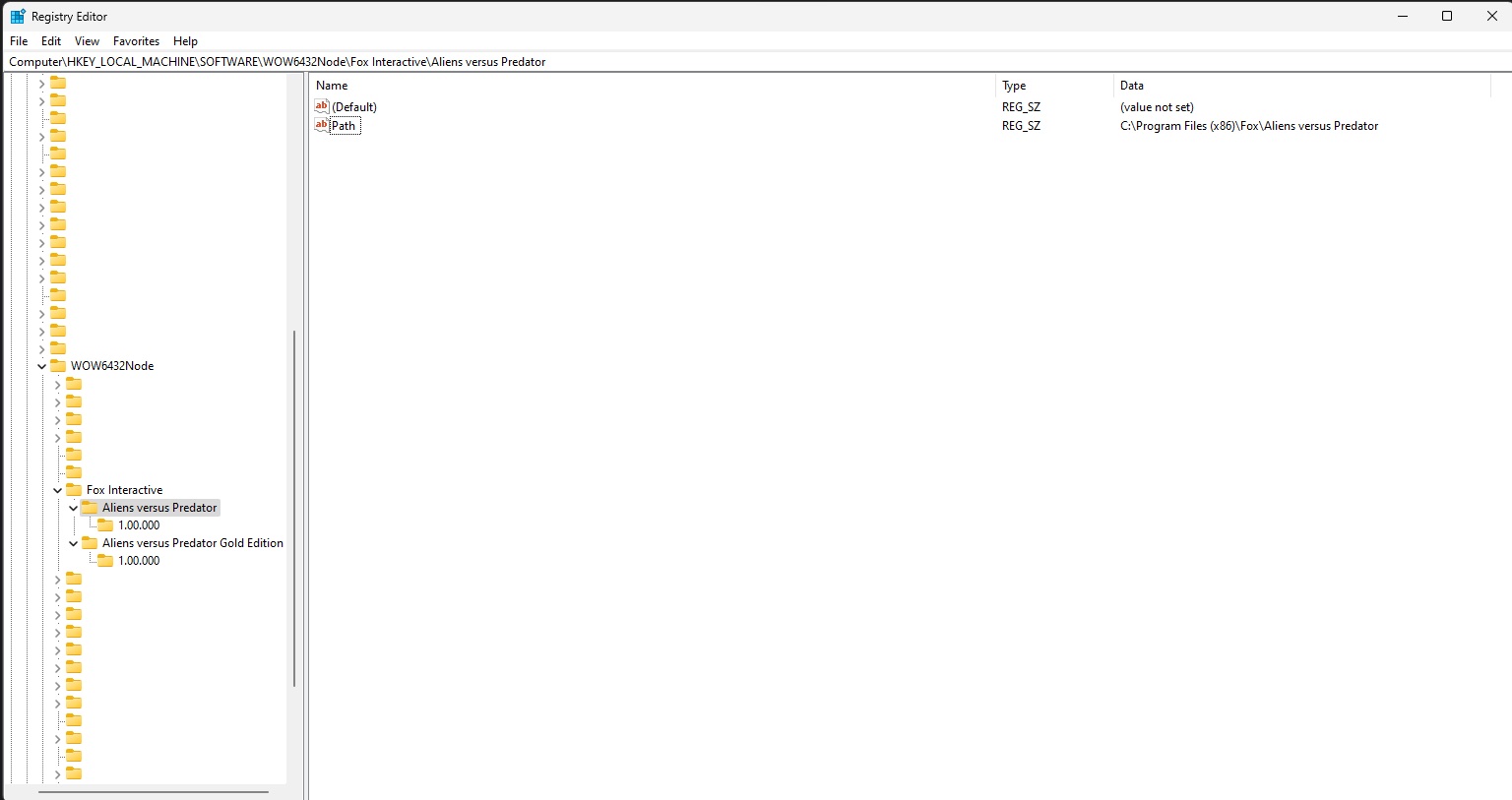Viewport: 1512px width, 800px height.
Task: Sort values by the Name column header
Action: click(x=653, y=86)
